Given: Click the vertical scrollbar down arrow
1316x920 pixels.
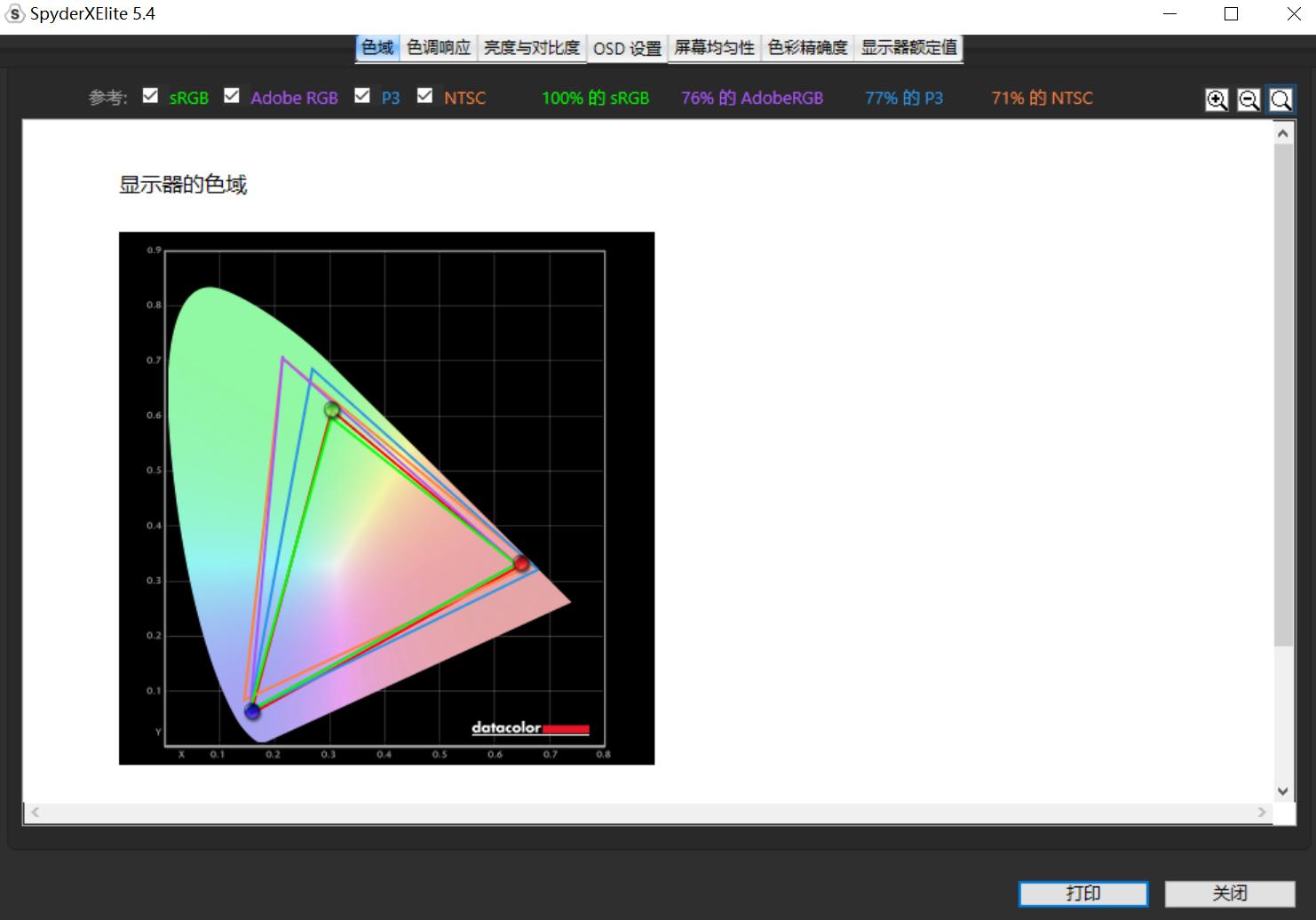Looking at the screenshot, I should [x=1282, y=790].
